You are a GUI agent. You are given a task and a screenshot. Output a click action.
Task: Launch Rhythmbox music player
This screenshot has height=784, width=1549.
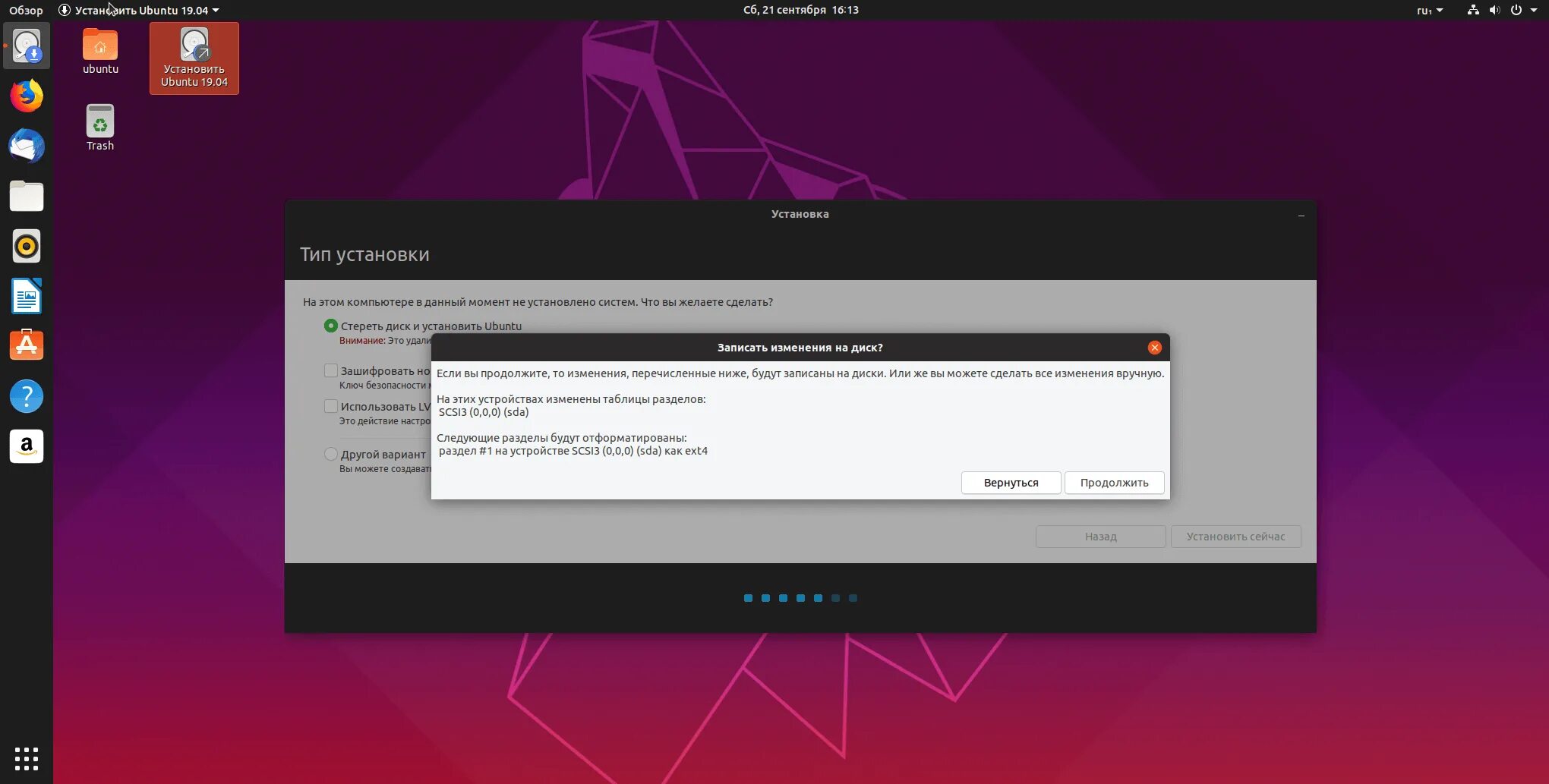27,246
